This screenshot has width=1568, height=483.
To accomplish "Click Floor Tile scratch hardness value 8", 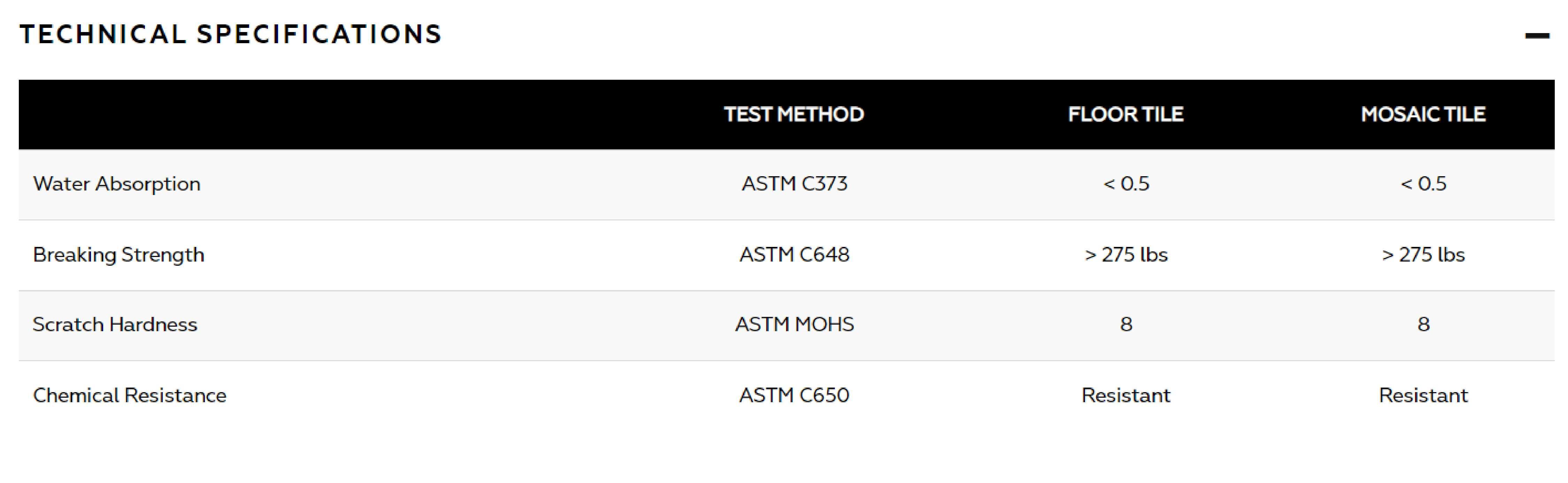I will click(x=1126, y=324).
